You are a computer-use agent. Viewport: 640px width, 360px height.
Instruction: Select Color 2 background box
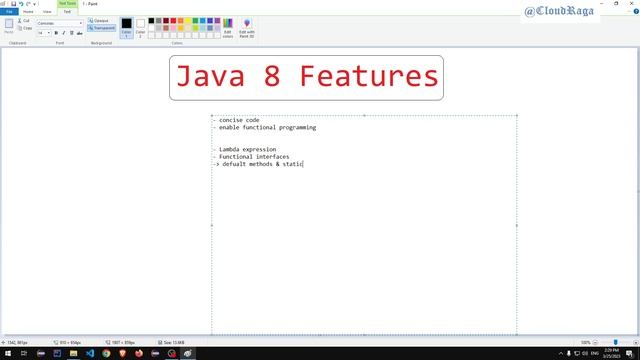point(140,28)
